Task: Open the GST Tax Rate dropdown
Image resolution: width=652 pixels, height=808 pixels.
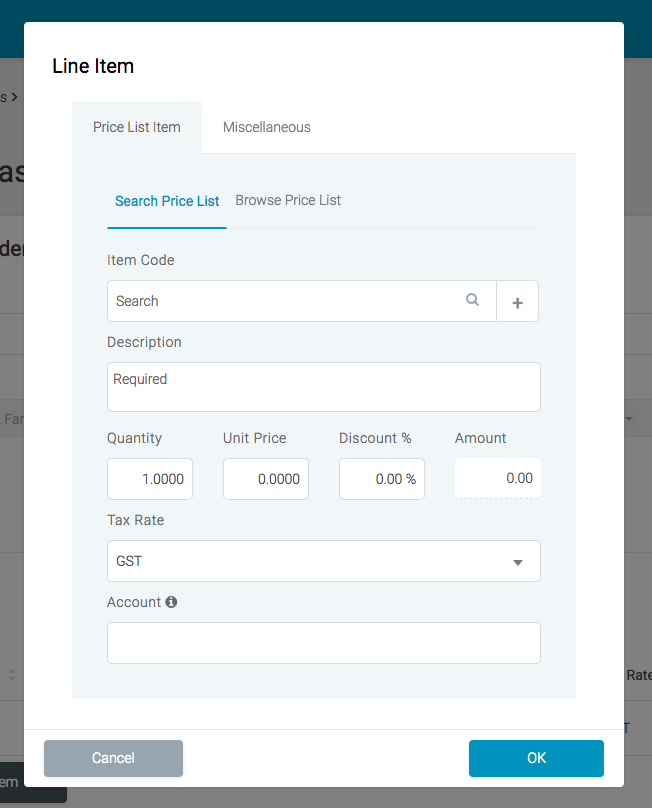Action: click(x=323, y=561)
